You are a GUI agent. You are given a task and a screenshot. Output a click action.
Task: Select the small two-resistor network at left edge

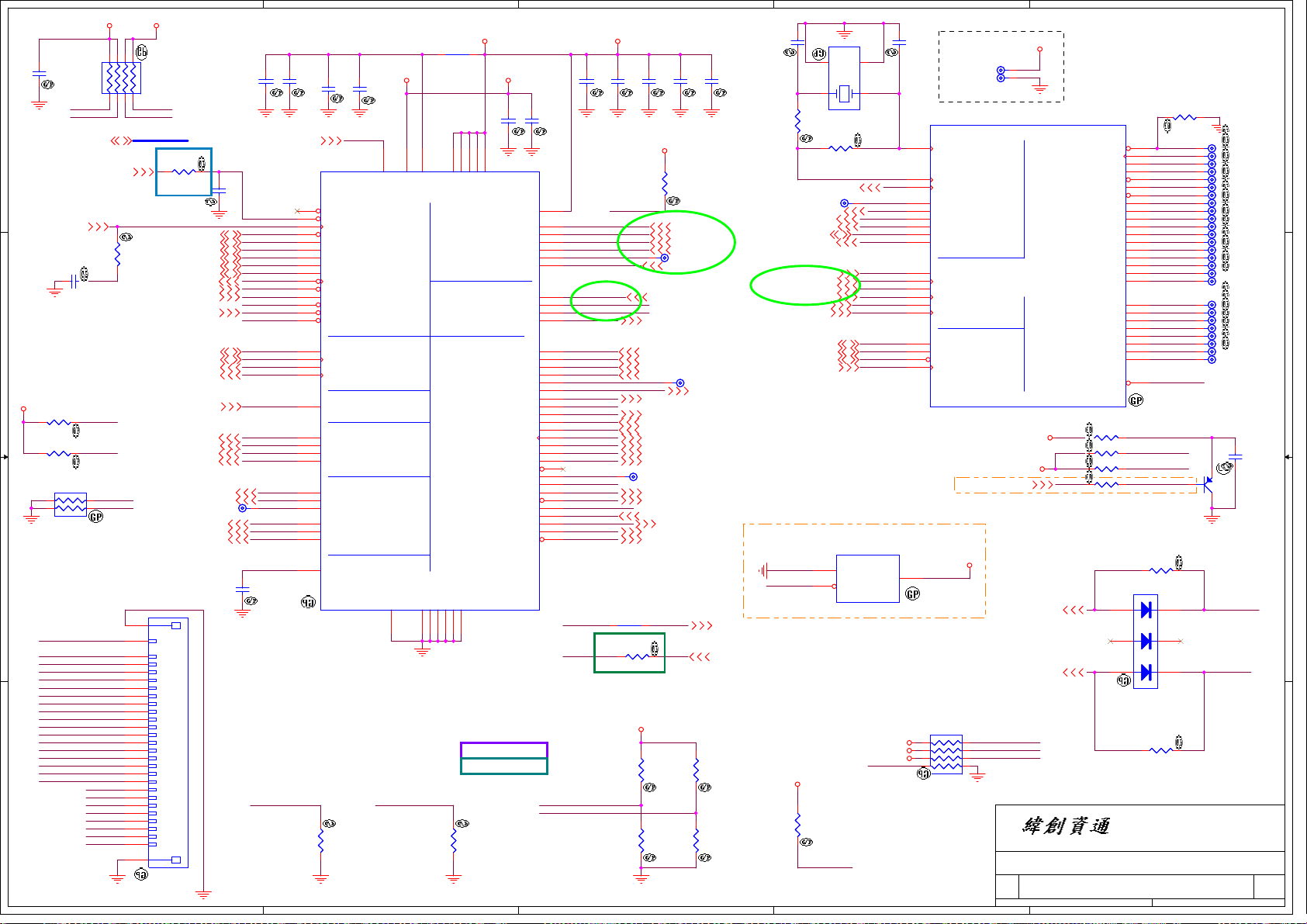(71, 505)
